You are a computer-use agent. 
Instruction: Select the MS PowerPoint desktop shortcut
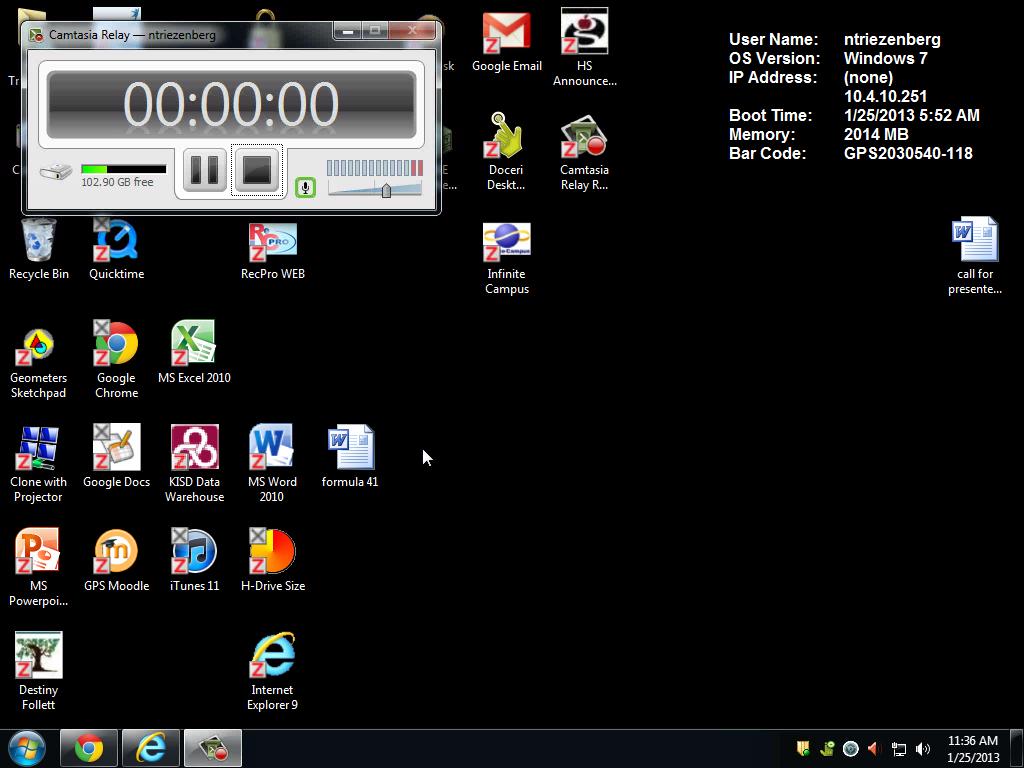[x=39, y=568]
